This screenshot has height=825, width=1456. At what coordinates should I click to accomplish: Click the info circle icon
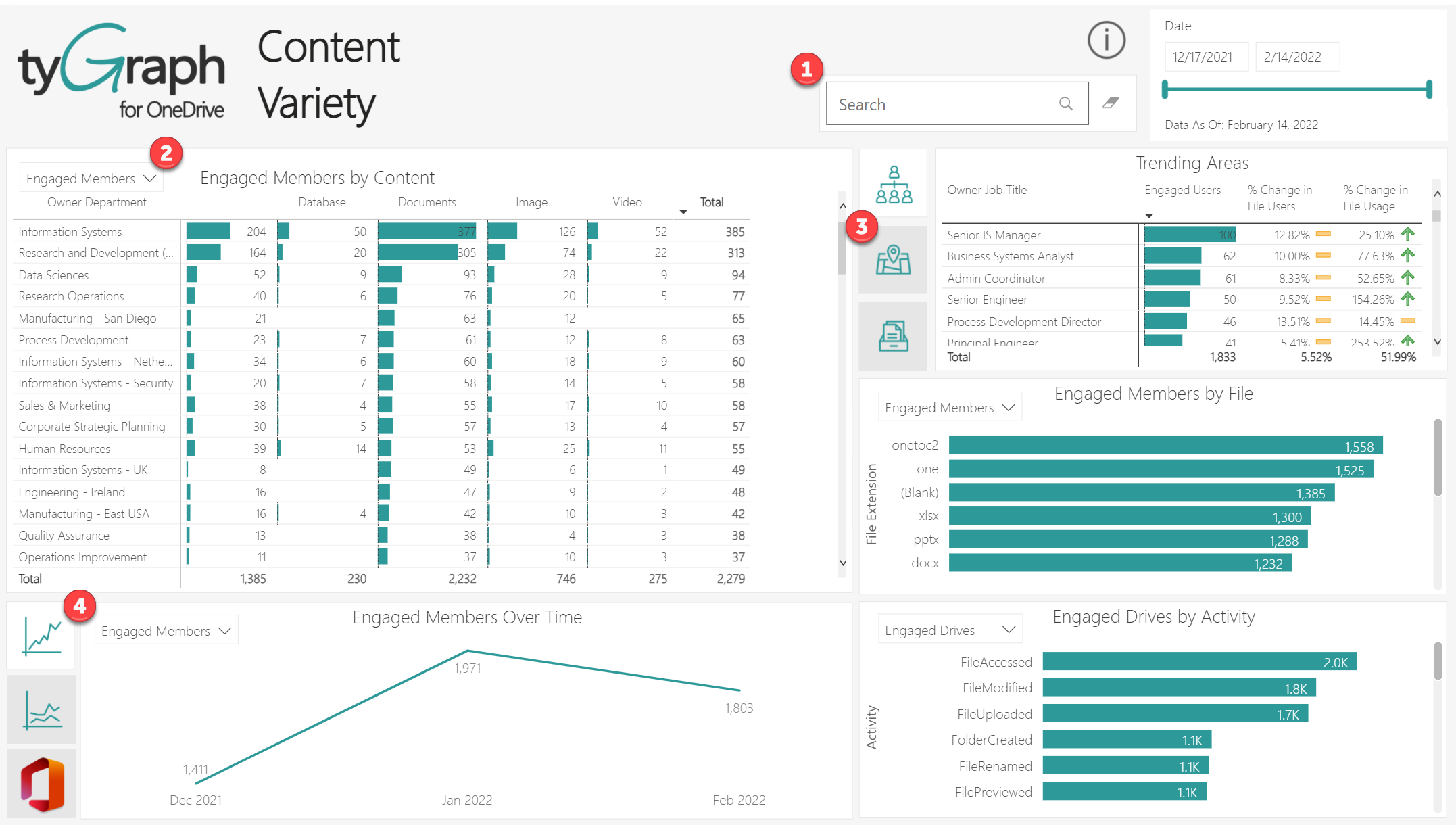pyautogui.click(x=1106, y=40)
